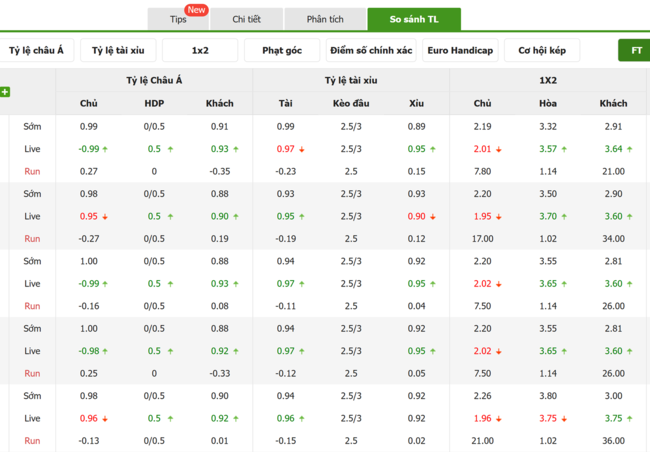Switch to the Chi tiết tab
The width and height of the screenshot is (650, 452).
(246, 19)
